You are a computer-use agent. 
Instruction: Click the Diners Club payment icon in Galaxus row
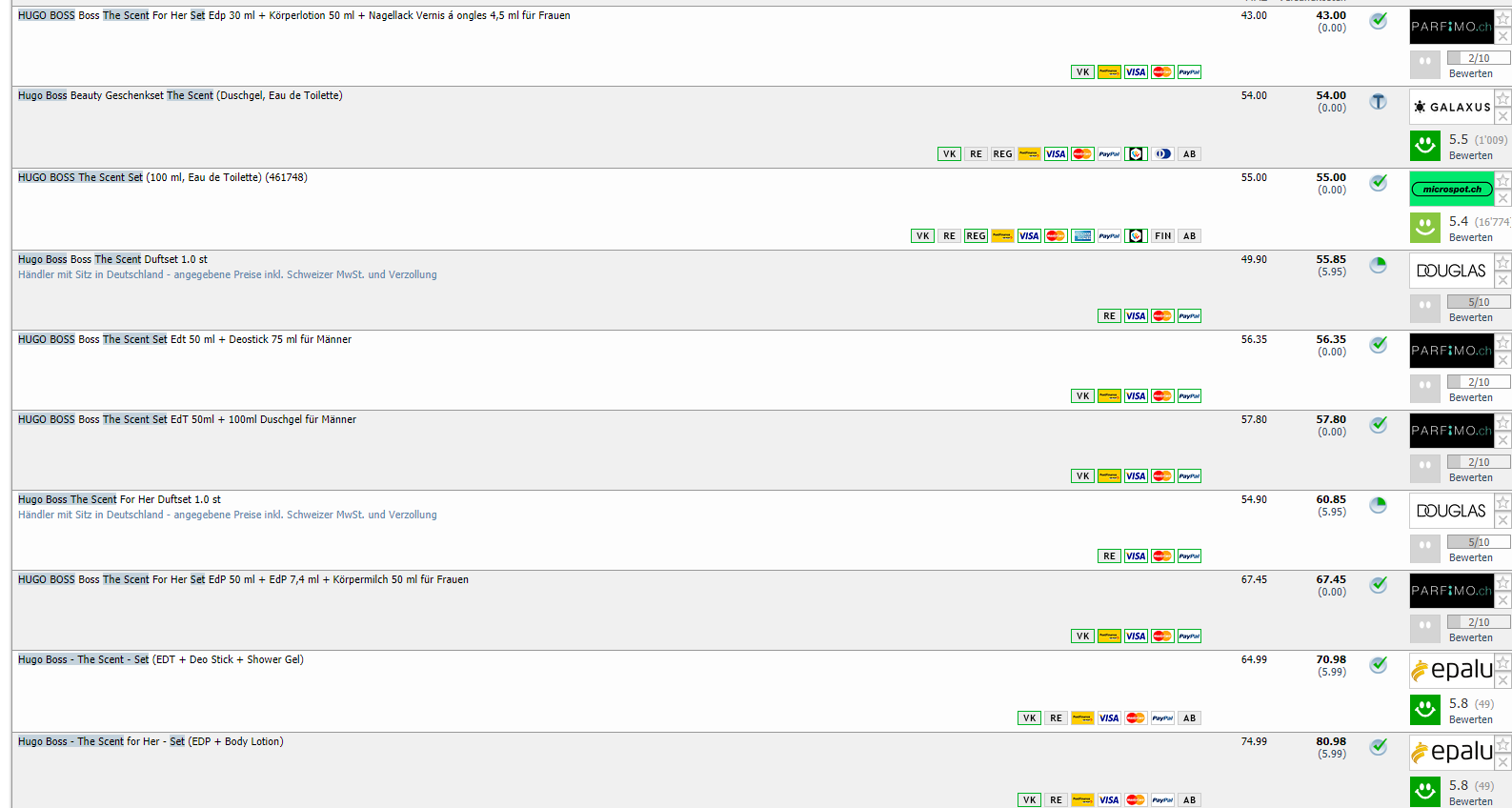pyautogui.click(x=1162, y=154)
